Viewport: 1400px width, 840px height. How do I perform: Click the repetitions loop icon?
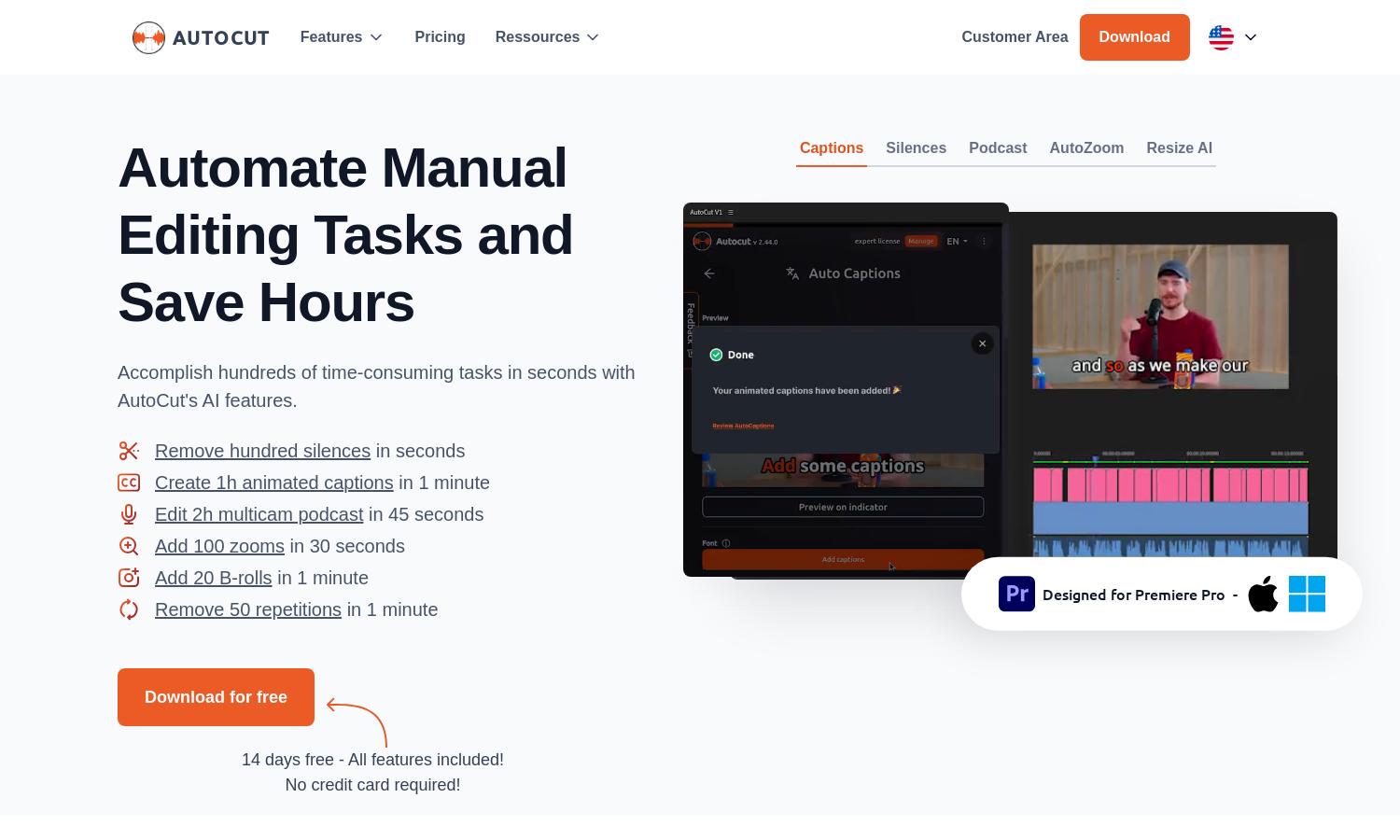[129, 609]
